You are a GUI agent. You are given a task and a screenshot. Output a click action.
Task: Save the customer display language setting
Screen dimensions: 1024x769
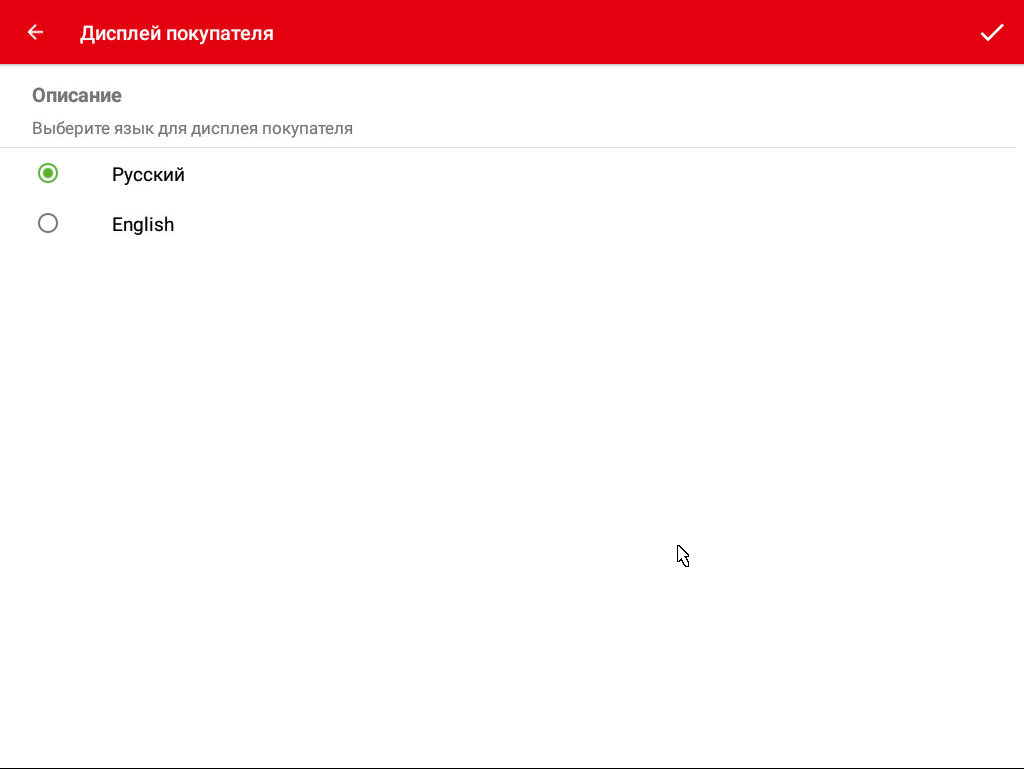point(991,32)
